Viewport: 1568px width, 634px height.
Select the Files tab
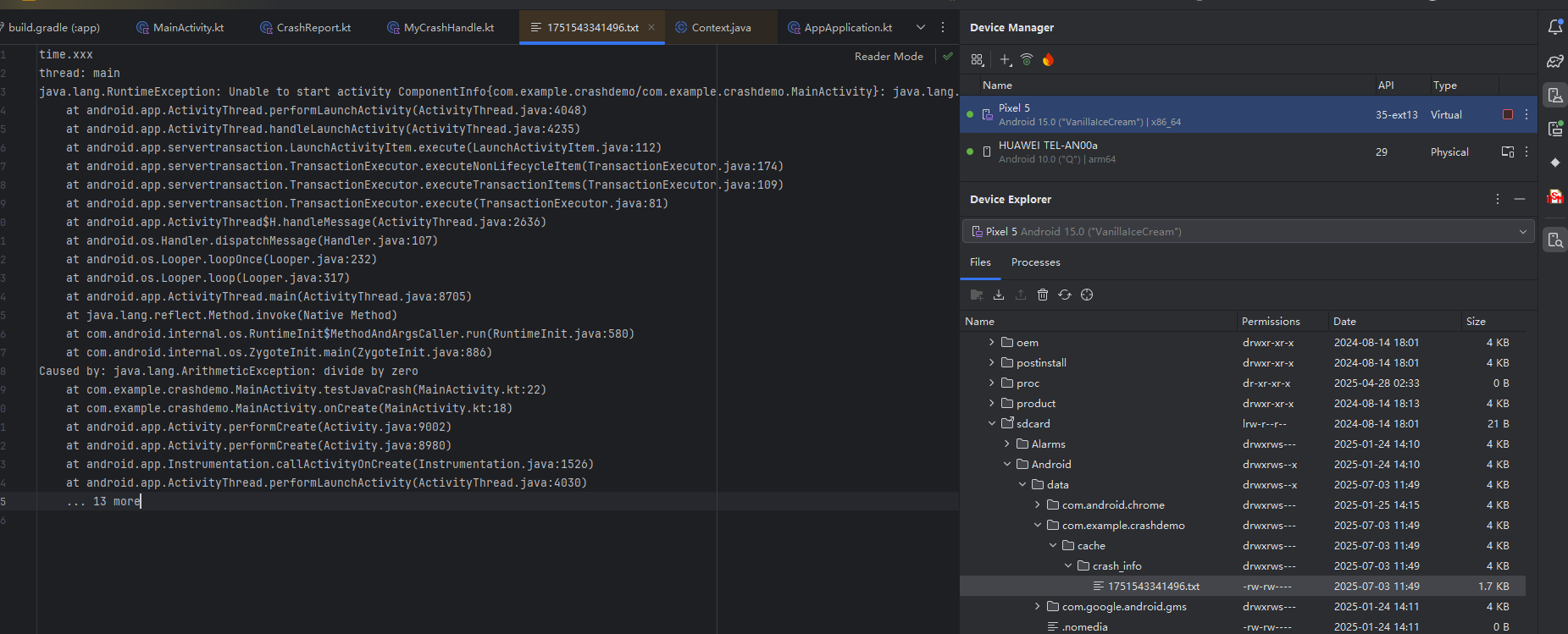click(980, 262)
